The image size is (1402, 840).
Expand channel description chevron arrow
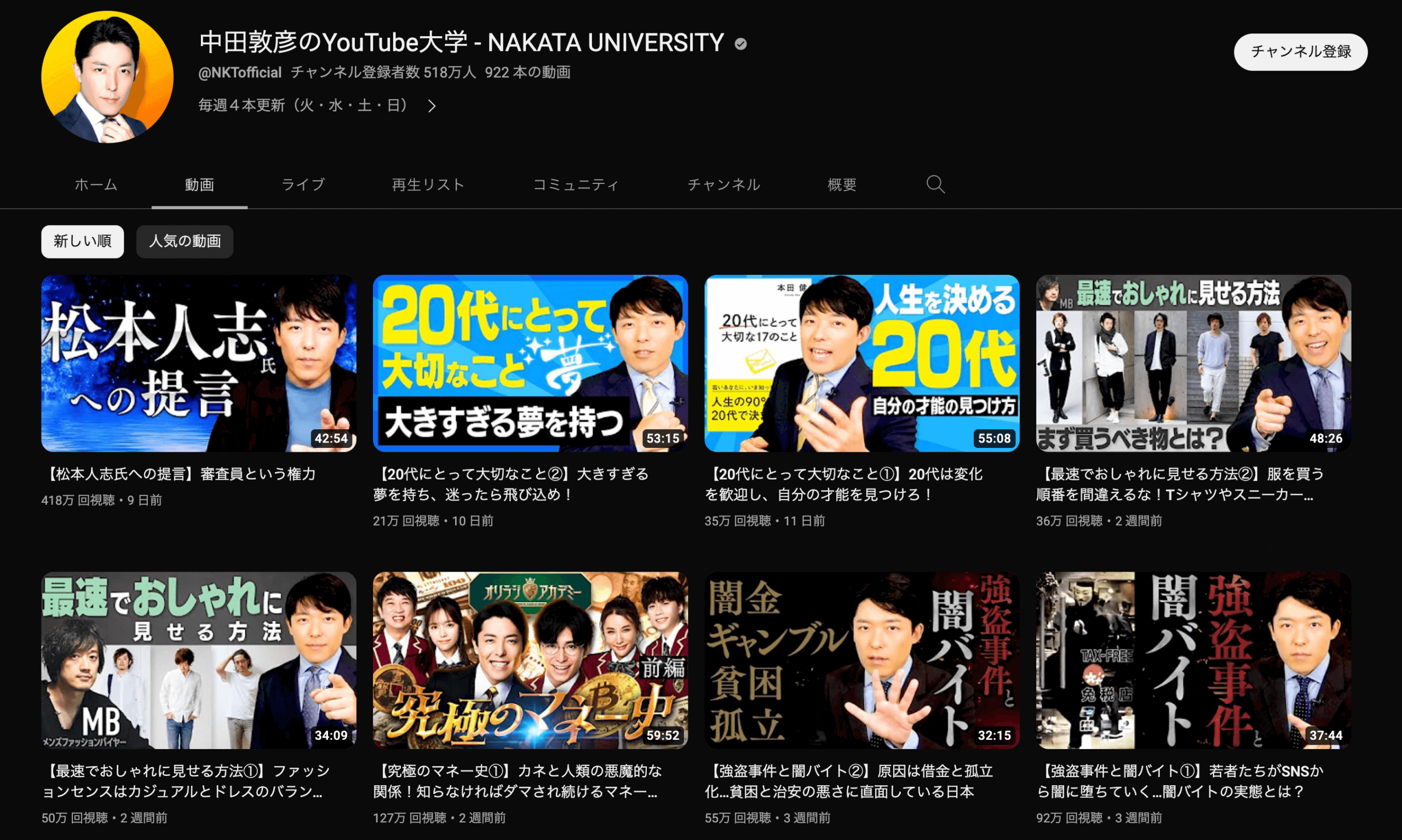[432, 106]
